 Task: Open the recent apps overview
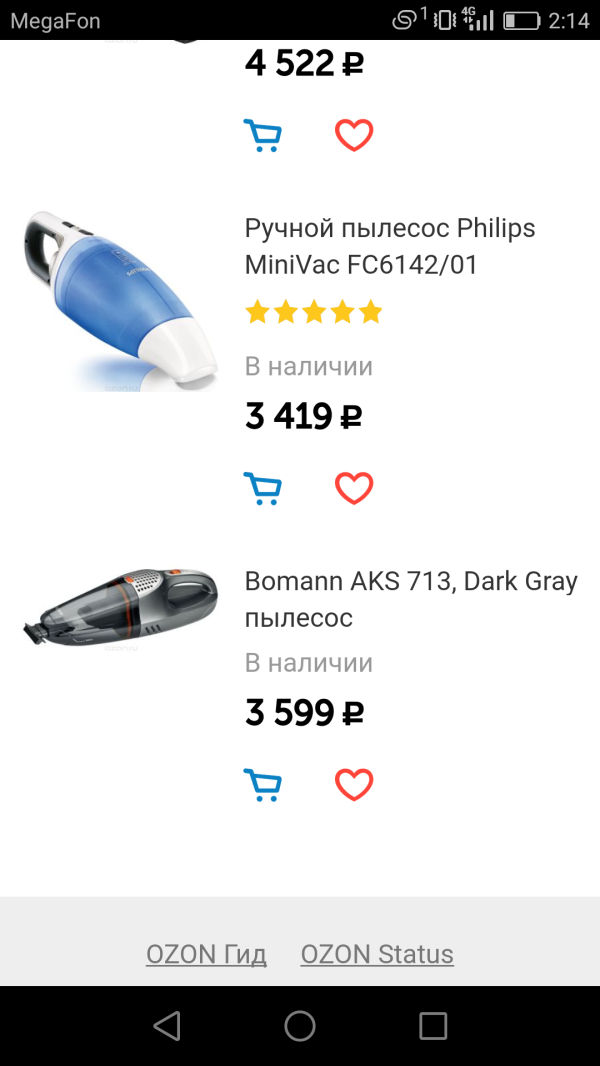433,1026
